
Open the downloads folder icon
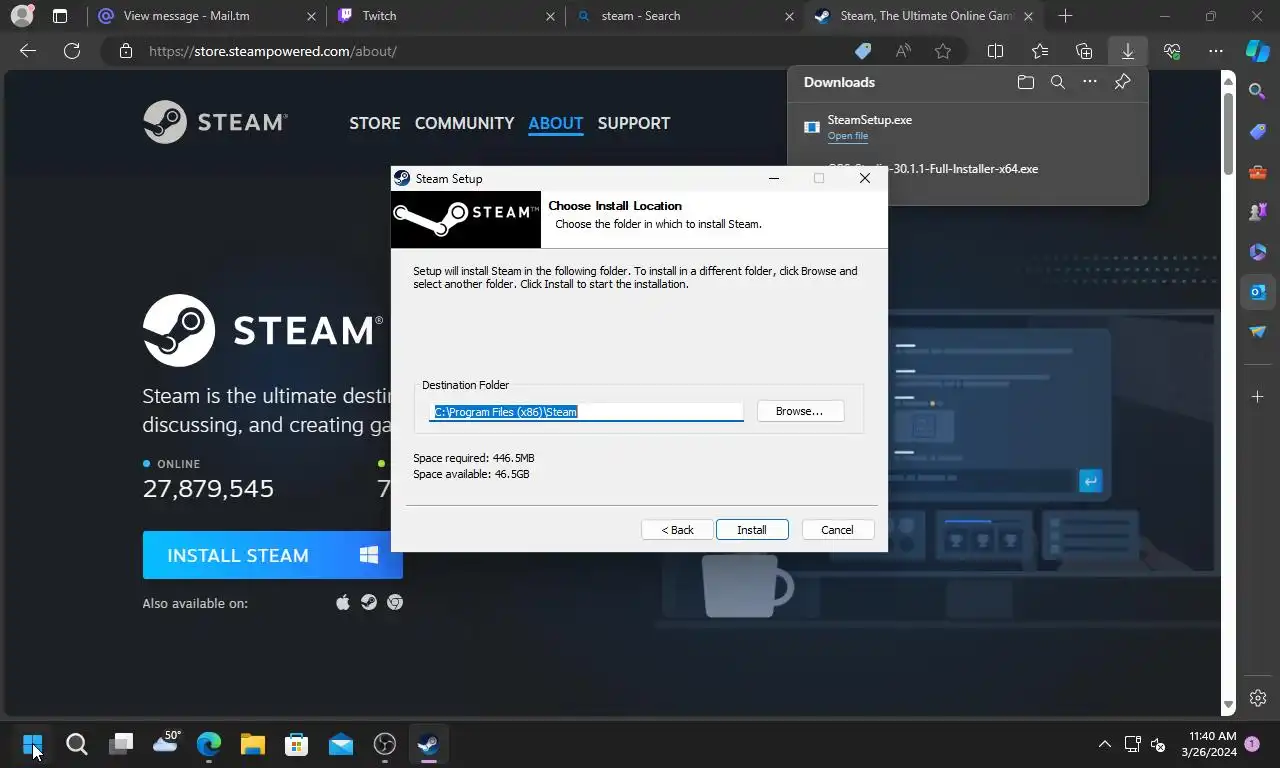point(1026,82)
